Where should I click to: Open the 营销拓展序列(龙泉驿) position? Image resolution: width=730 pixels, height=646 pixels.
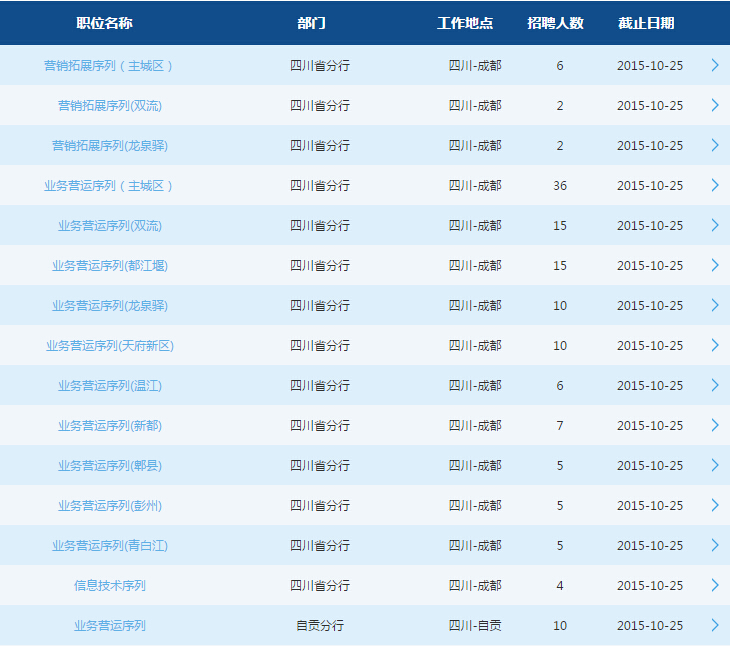pos(109,146)
